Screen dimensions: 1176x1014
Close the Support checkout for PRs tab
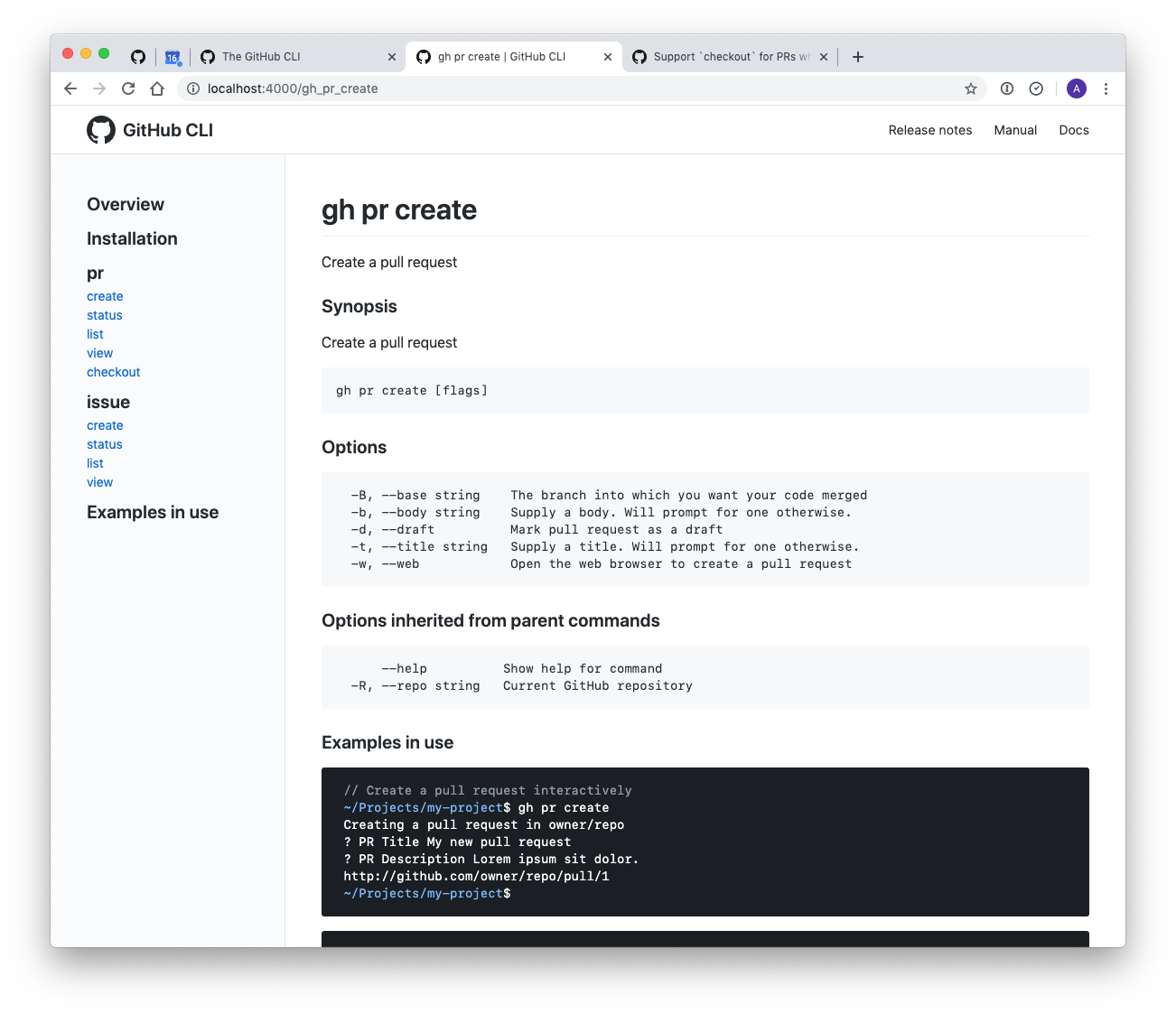[x=823, y=57]
